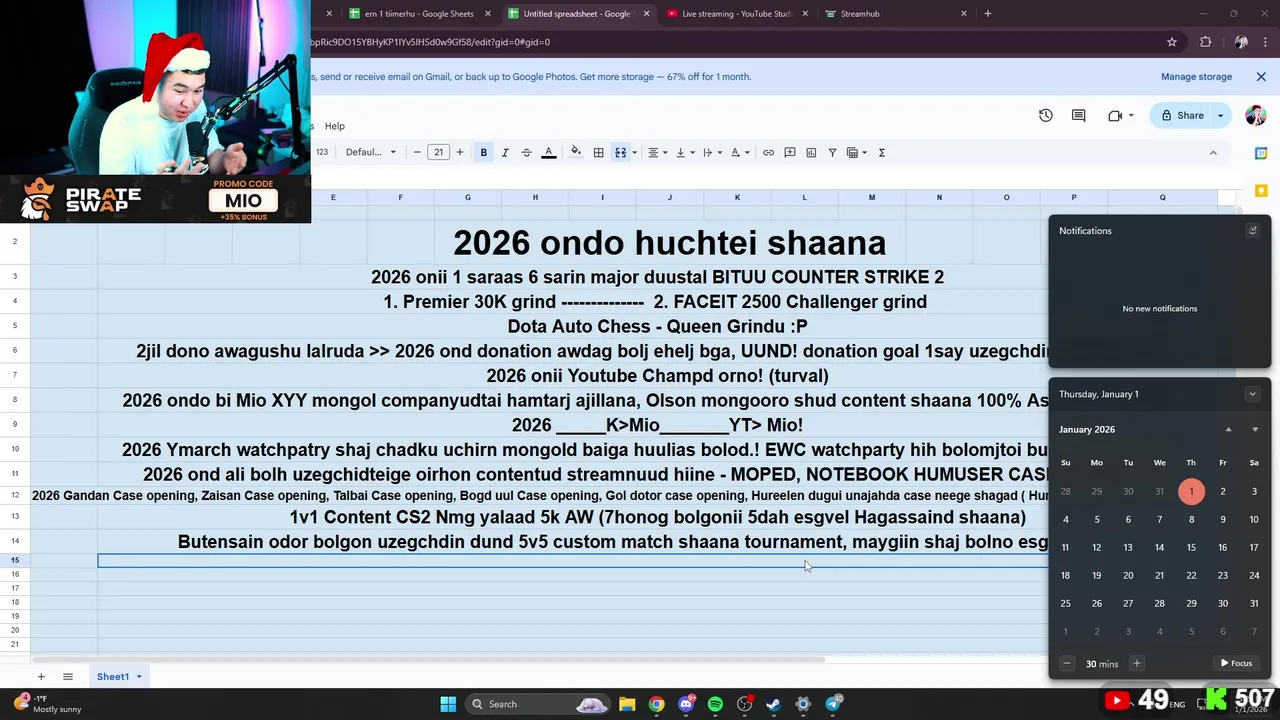
Task: Open the all sheets list
Action: (x=68, y=677)
